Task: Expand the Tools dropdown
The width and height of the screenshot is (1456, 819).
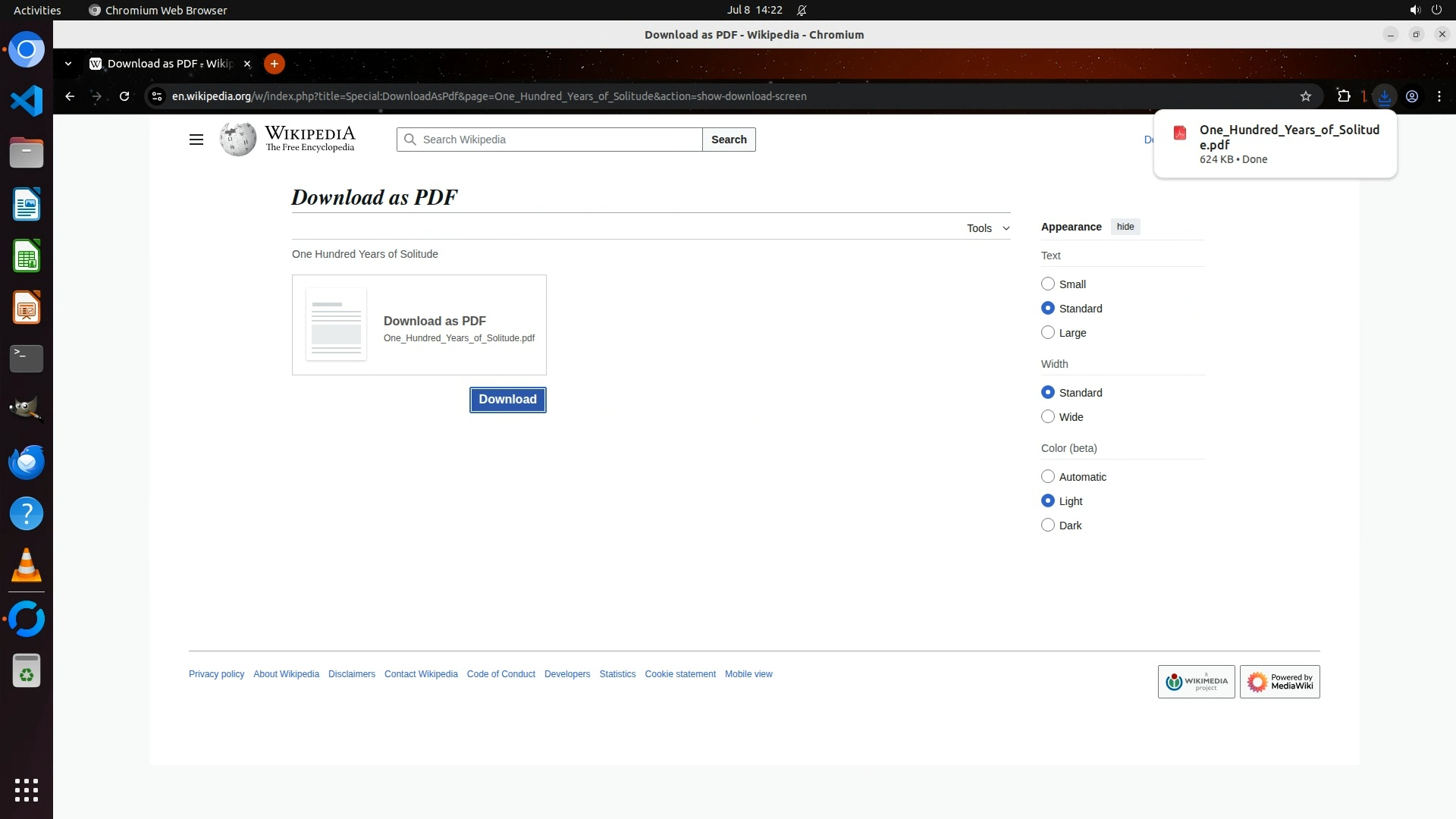Action: click(987, 228)
